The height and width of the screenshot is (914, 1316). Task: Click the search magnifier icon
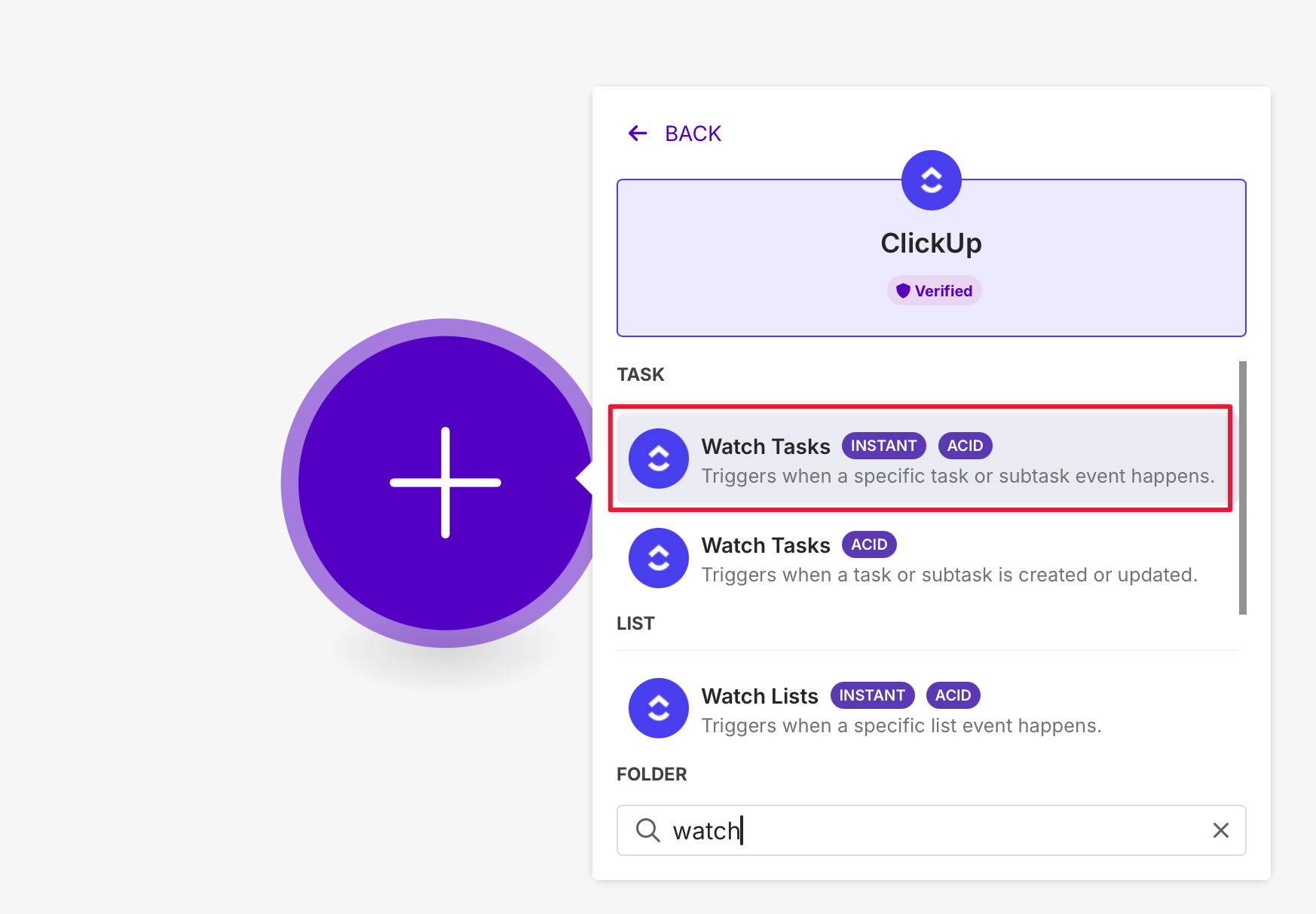point(647,830)
